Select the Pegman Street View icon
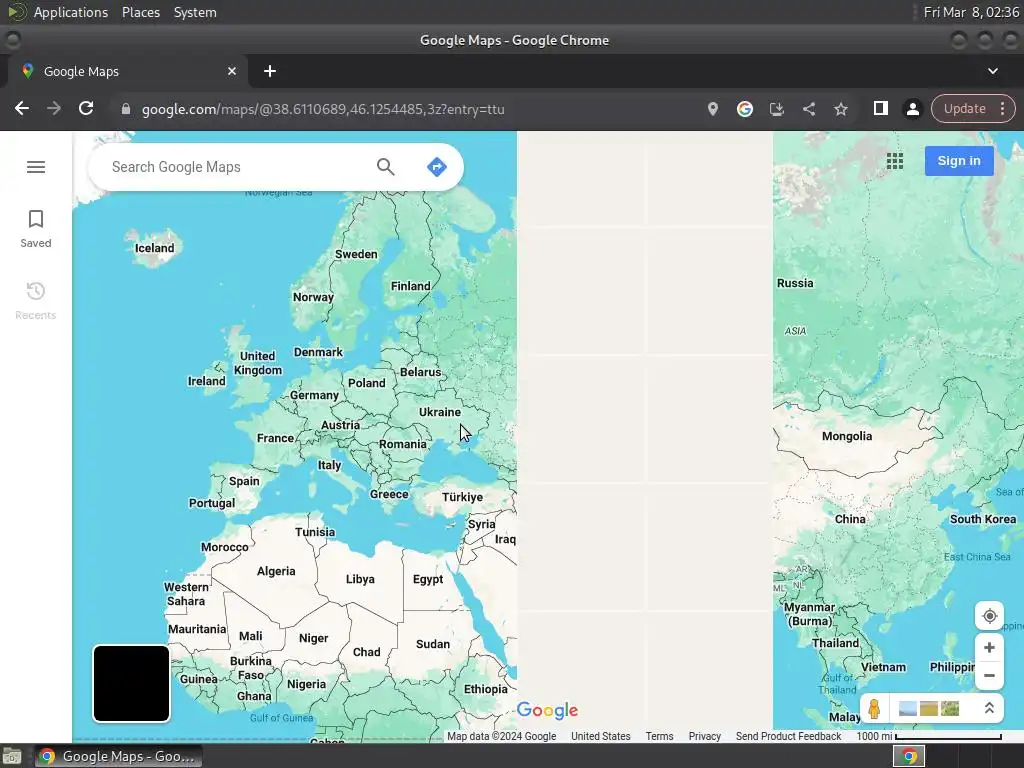Viewport: 1024px width, 768px height. click(874, 709)
